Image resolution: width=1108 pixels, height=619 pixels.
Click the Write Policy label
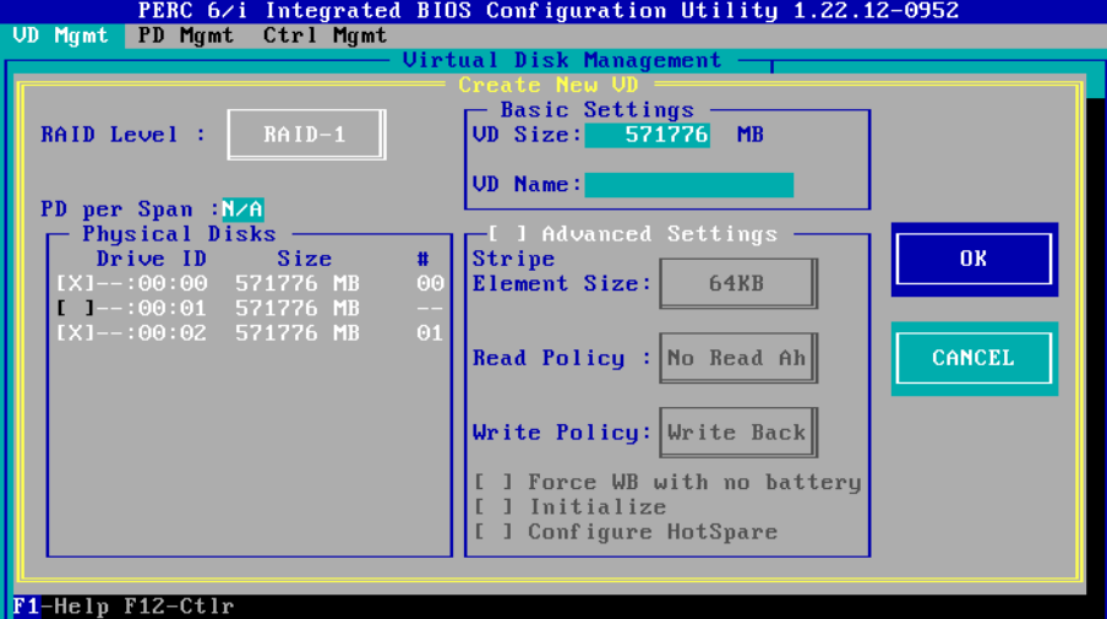click(x=562, y=432)
